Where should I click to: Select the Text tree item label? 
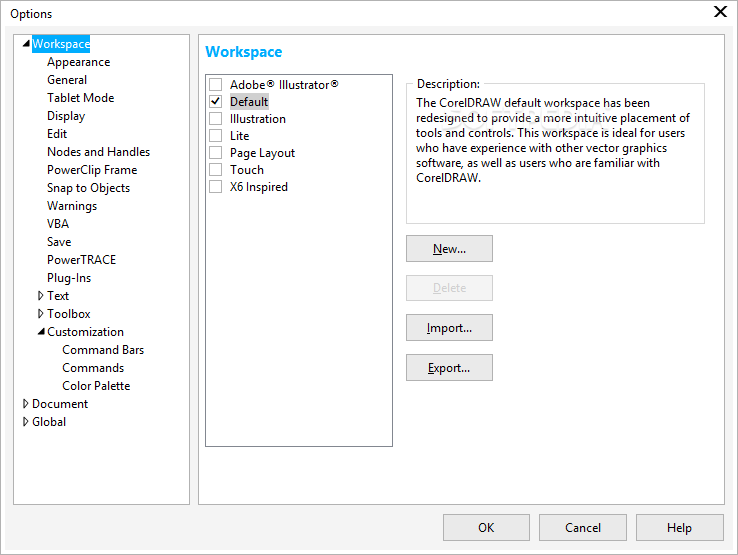[x=58, y=296]
